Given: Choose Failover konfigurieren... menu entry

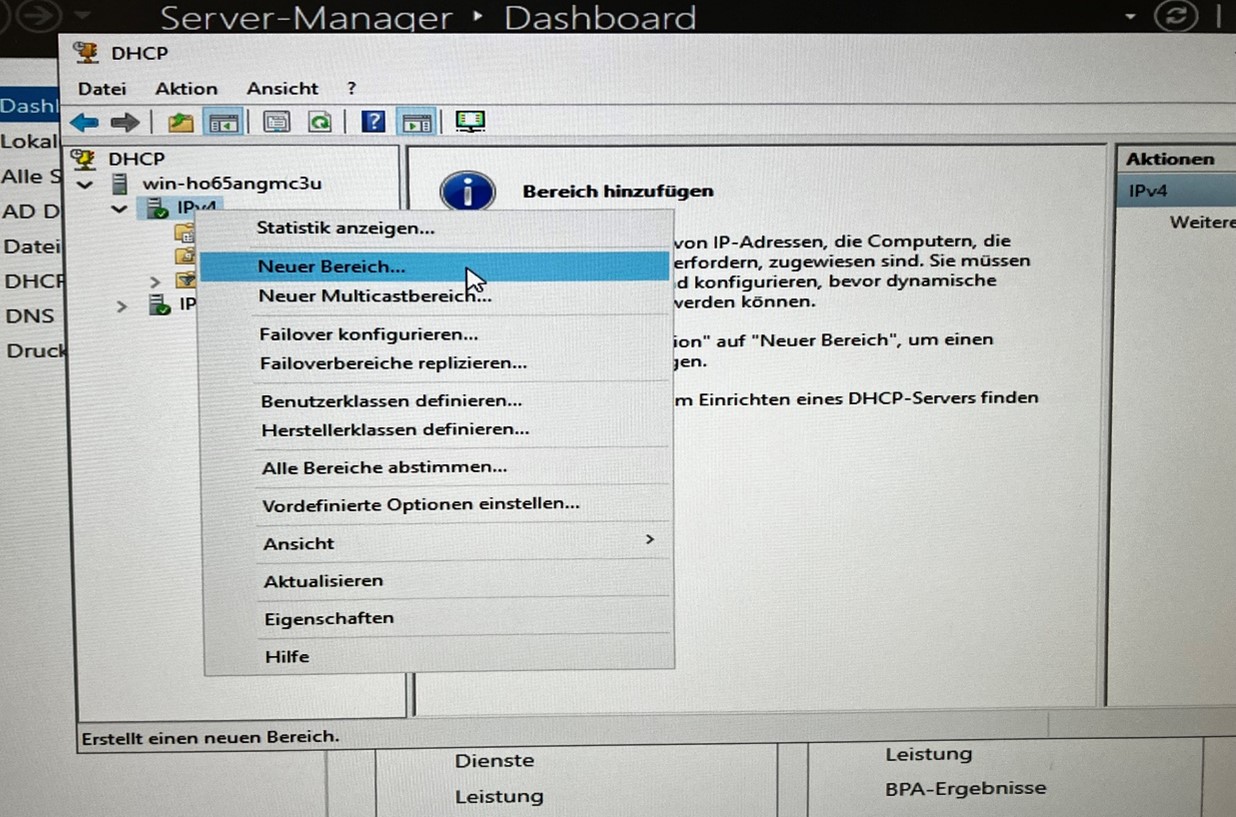Looking at the screenshot, I should click(x=368, y=334).
